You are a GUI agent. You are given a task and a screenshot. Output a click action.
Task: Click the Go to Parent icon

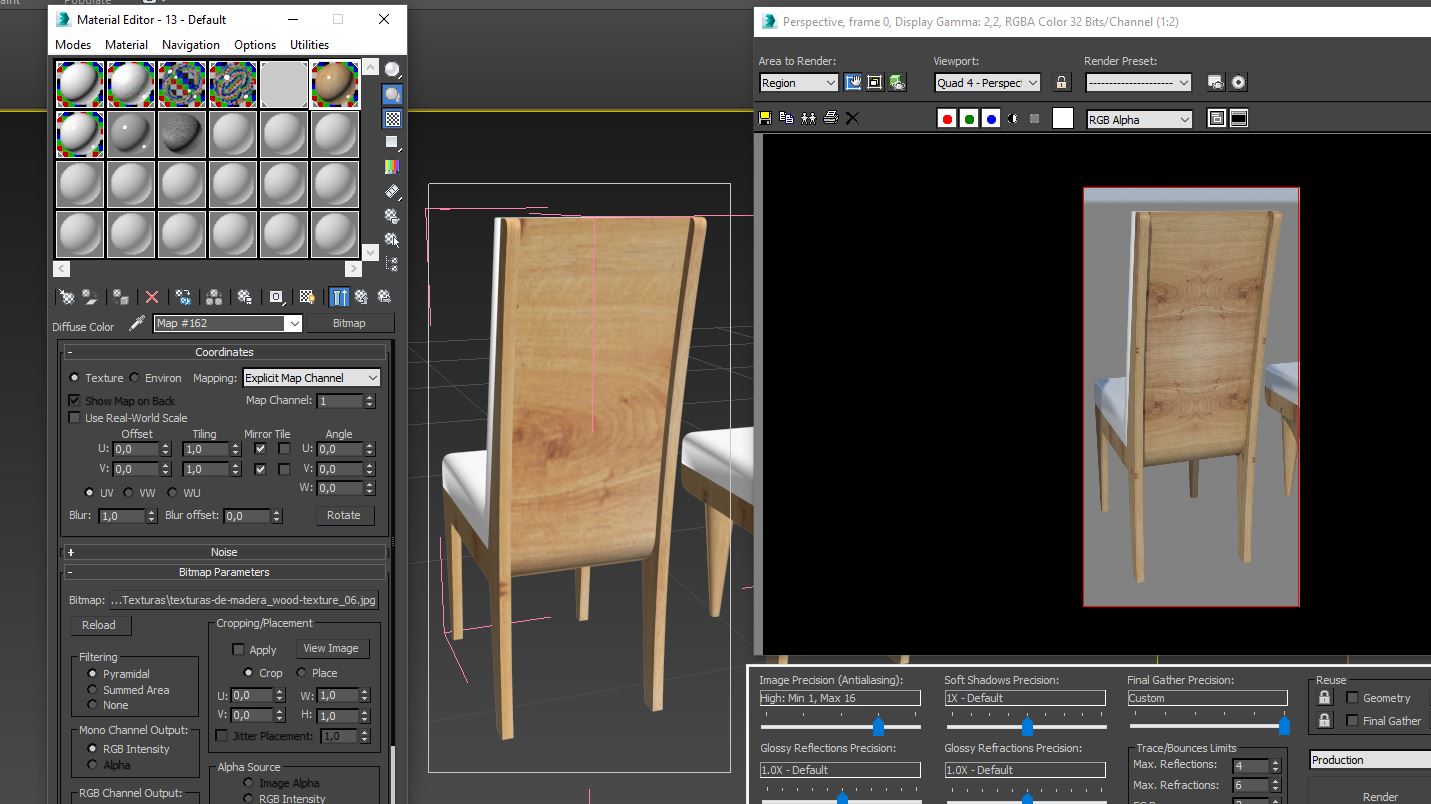(362, 297)
